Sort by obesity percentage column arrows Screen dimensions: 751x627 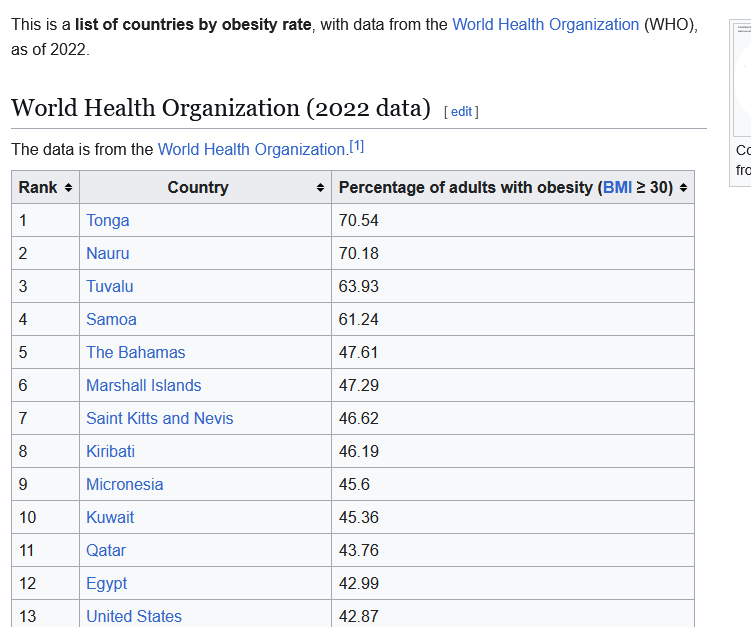coord(683,188)
